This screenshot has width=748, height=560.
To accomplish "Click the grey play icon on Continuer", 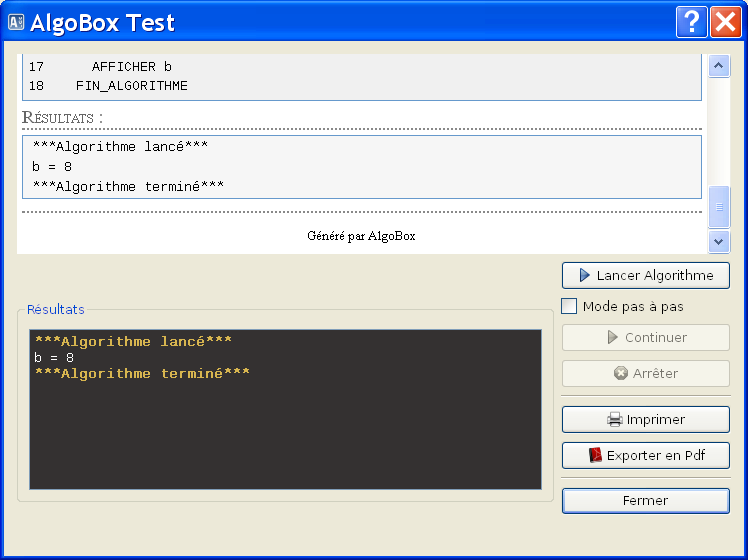I will [x=613, y=338].
